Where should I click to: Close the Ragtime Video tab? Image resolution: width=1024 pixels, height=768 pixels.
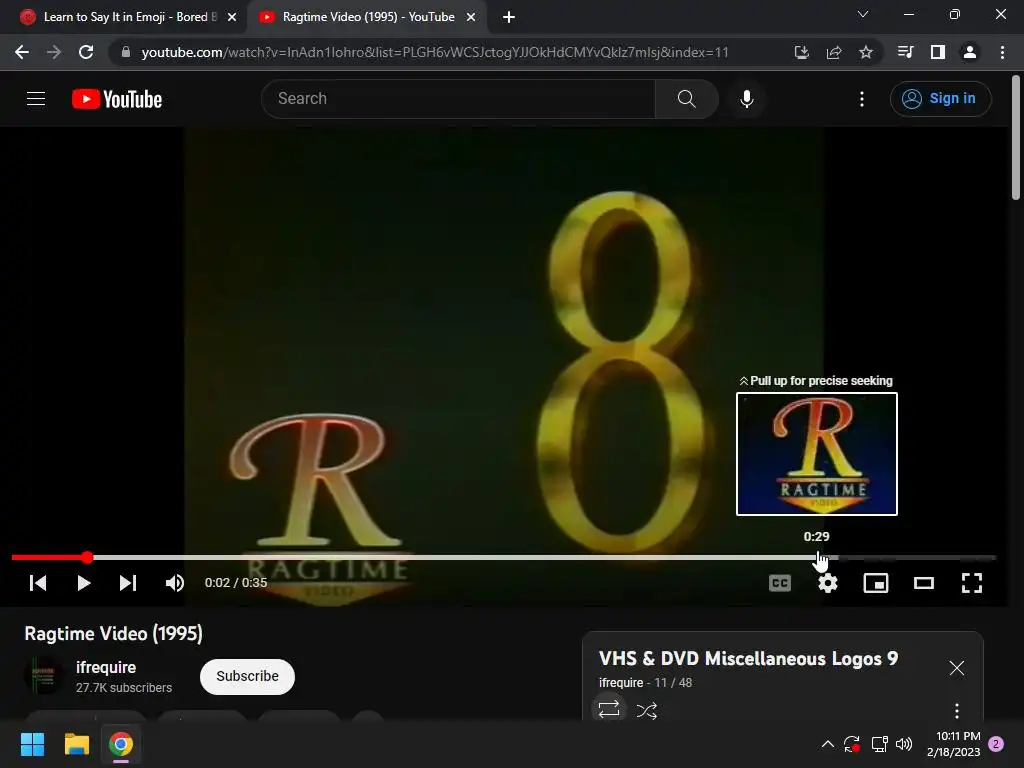point(471,17)
